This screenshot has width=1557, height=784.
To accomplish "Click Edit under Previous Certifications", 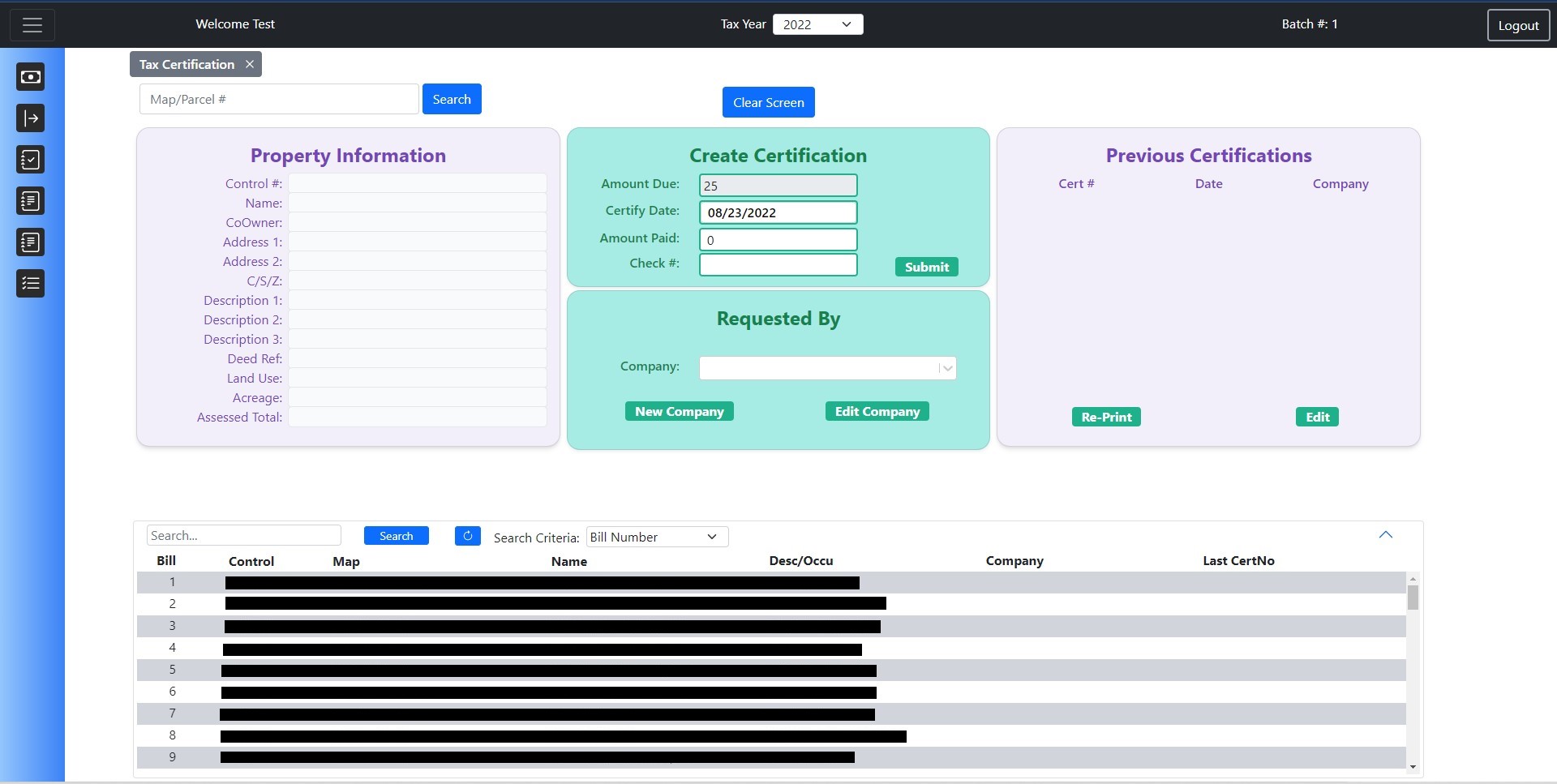I will pos(1317,417).
